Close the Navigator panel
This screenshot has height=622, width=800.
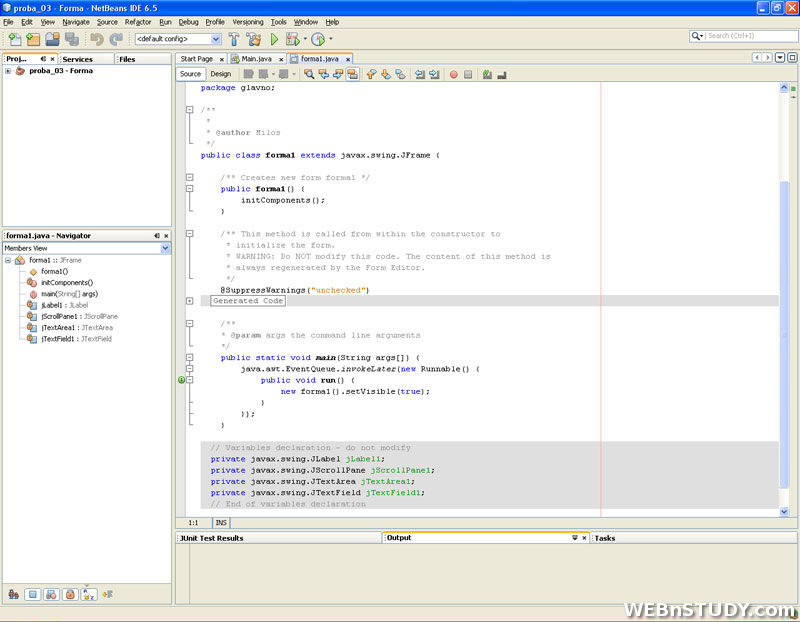point(166,236)
